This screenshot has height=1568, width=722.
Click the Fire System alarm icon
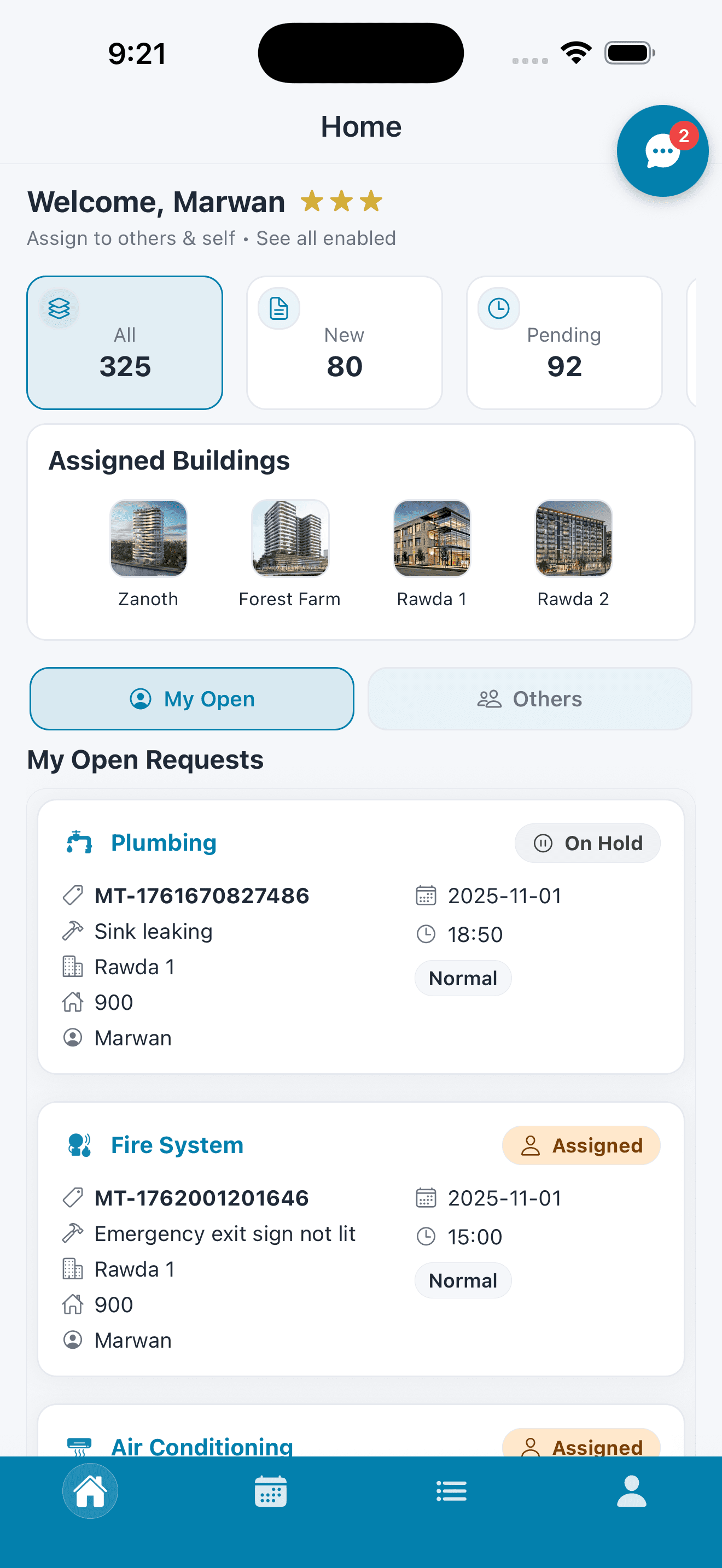pyautogui.click(x=79, y=1145)
